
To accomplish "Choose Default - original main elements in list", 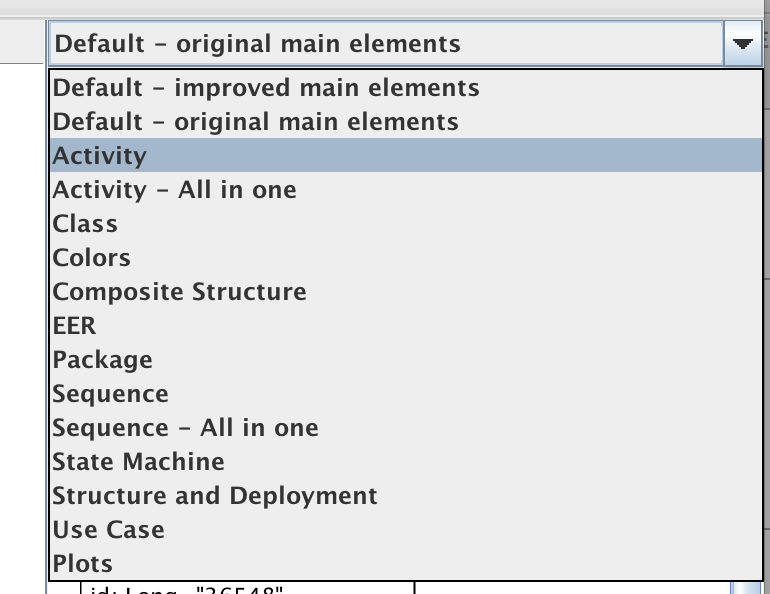I will [406, 122].
